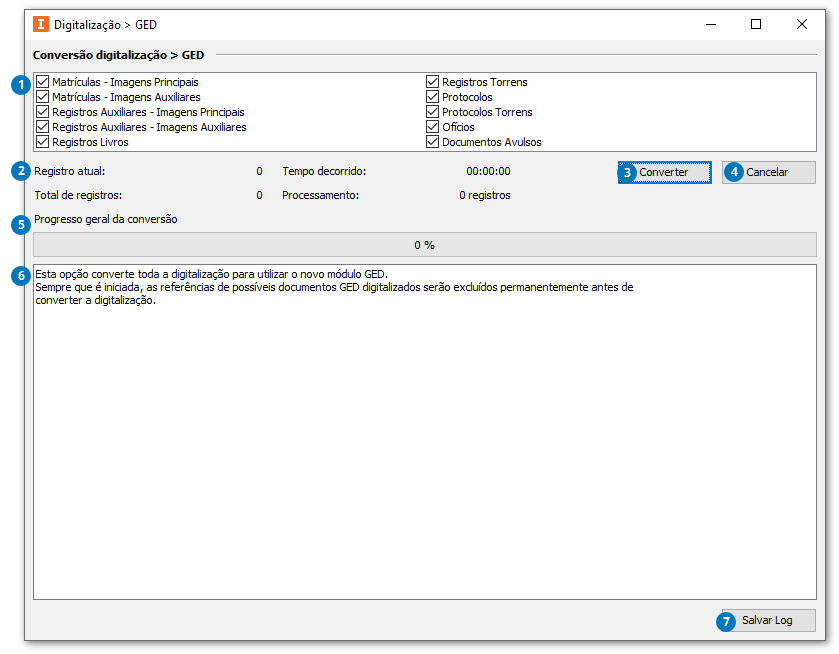This screenshot has width=839, height=654.
Task: Disable the Ofícios checkbox
Action: tap(432, 127)
